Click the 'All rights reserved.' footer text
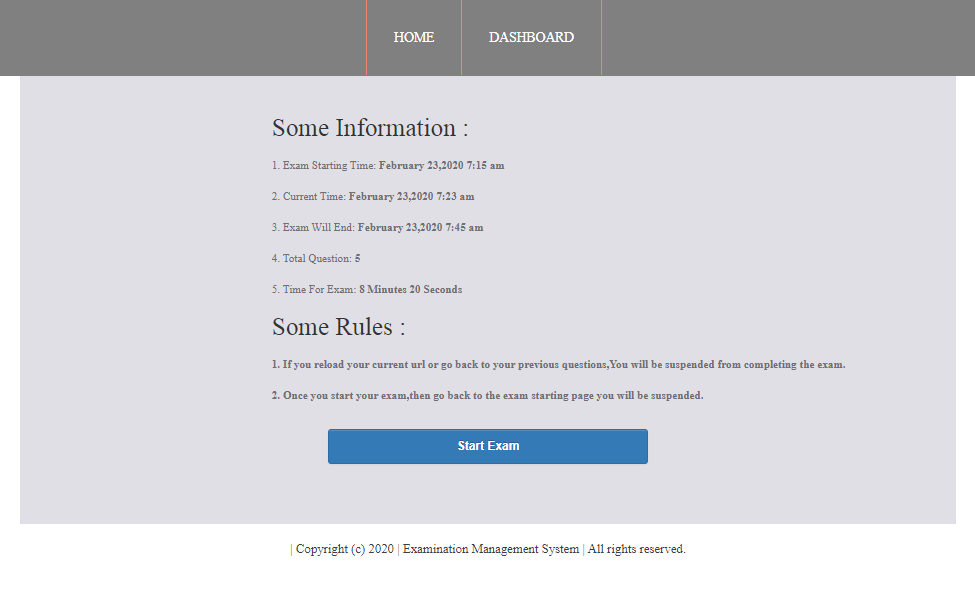 pos(636,549)
